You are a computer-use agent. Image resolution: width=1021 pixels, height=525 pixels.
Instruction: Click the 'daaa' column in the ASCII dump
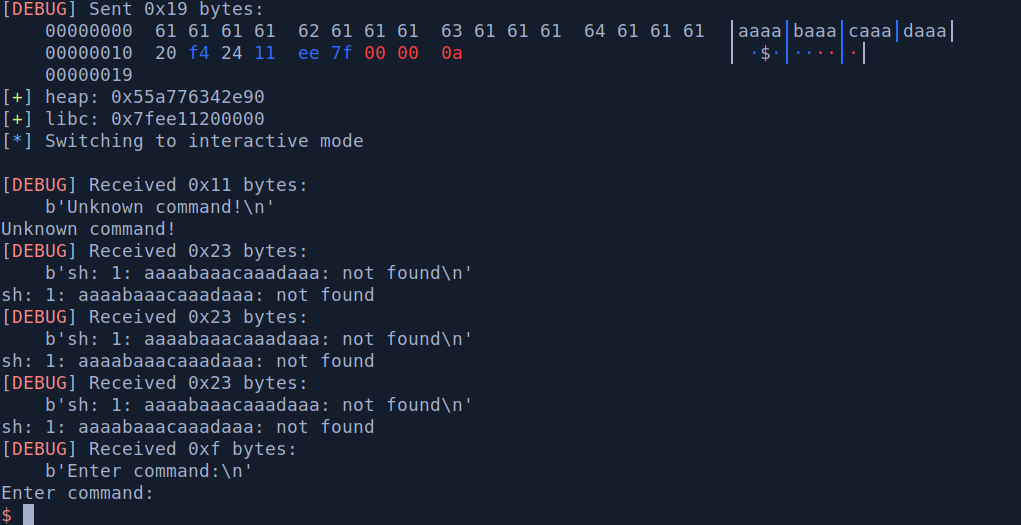pyautogui.click(x=924, y=31)
